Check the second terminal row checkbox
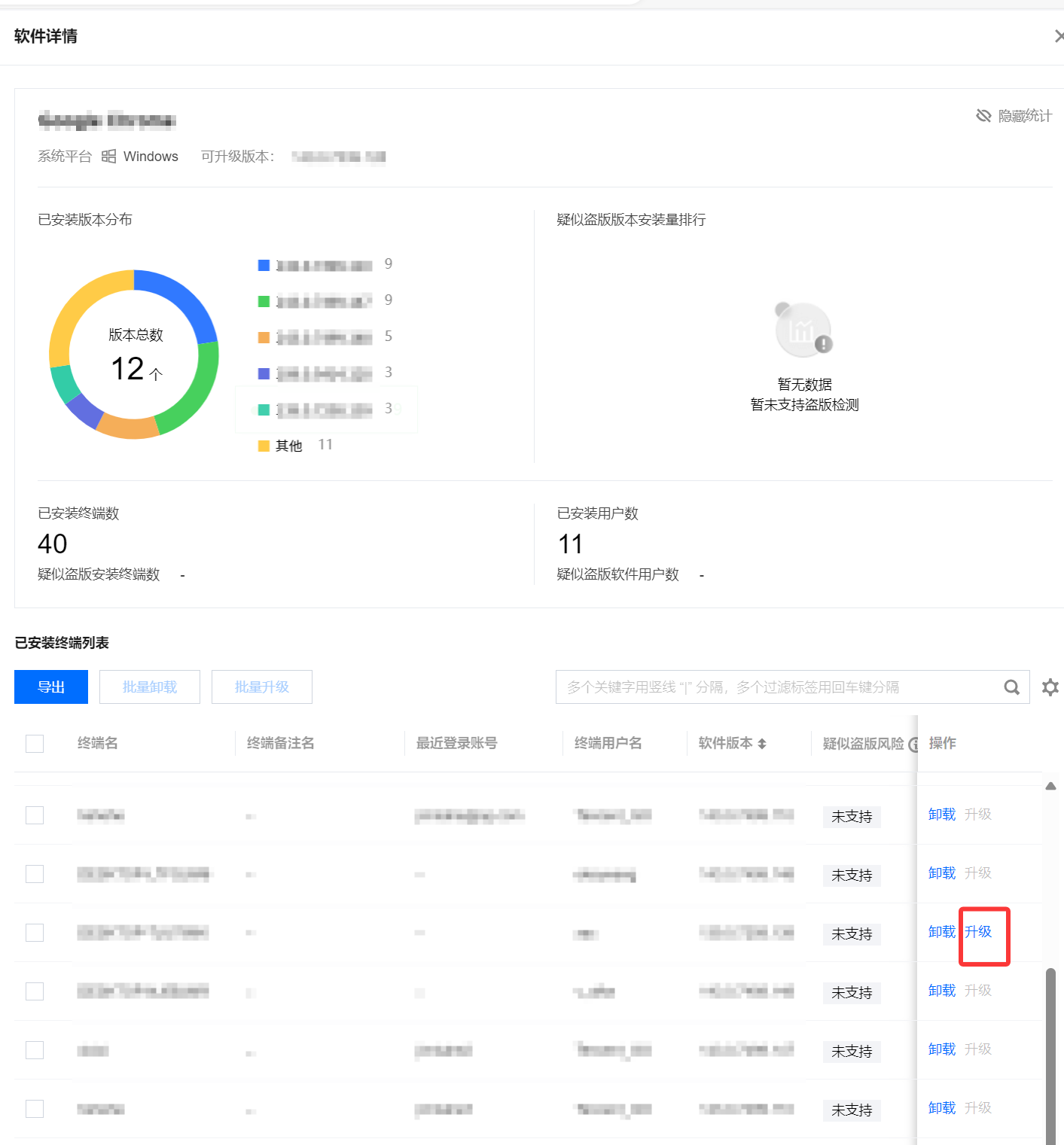The width and height of the screenshot is (1064, 1145). click(35, 874)
